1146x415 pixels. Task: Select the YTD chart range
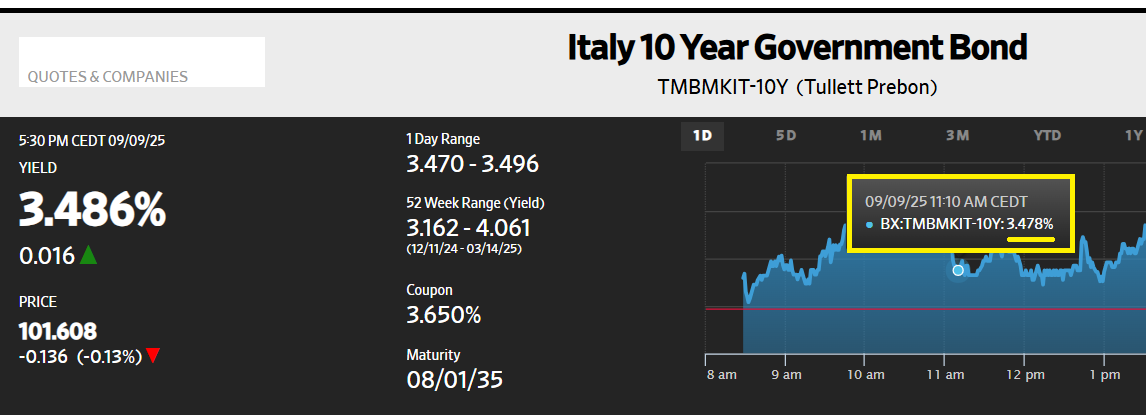[x=1047, y=136]
